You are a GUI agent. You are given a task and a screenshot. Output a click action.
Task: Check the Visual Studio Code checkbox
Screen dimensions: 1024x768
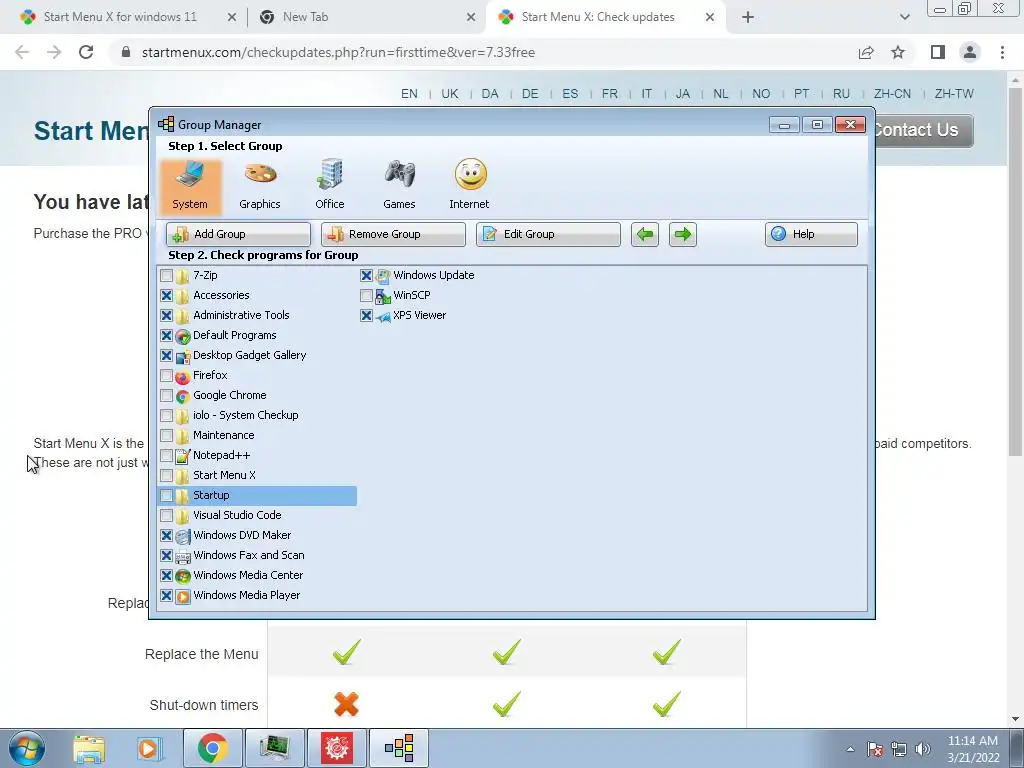(167, 515)
